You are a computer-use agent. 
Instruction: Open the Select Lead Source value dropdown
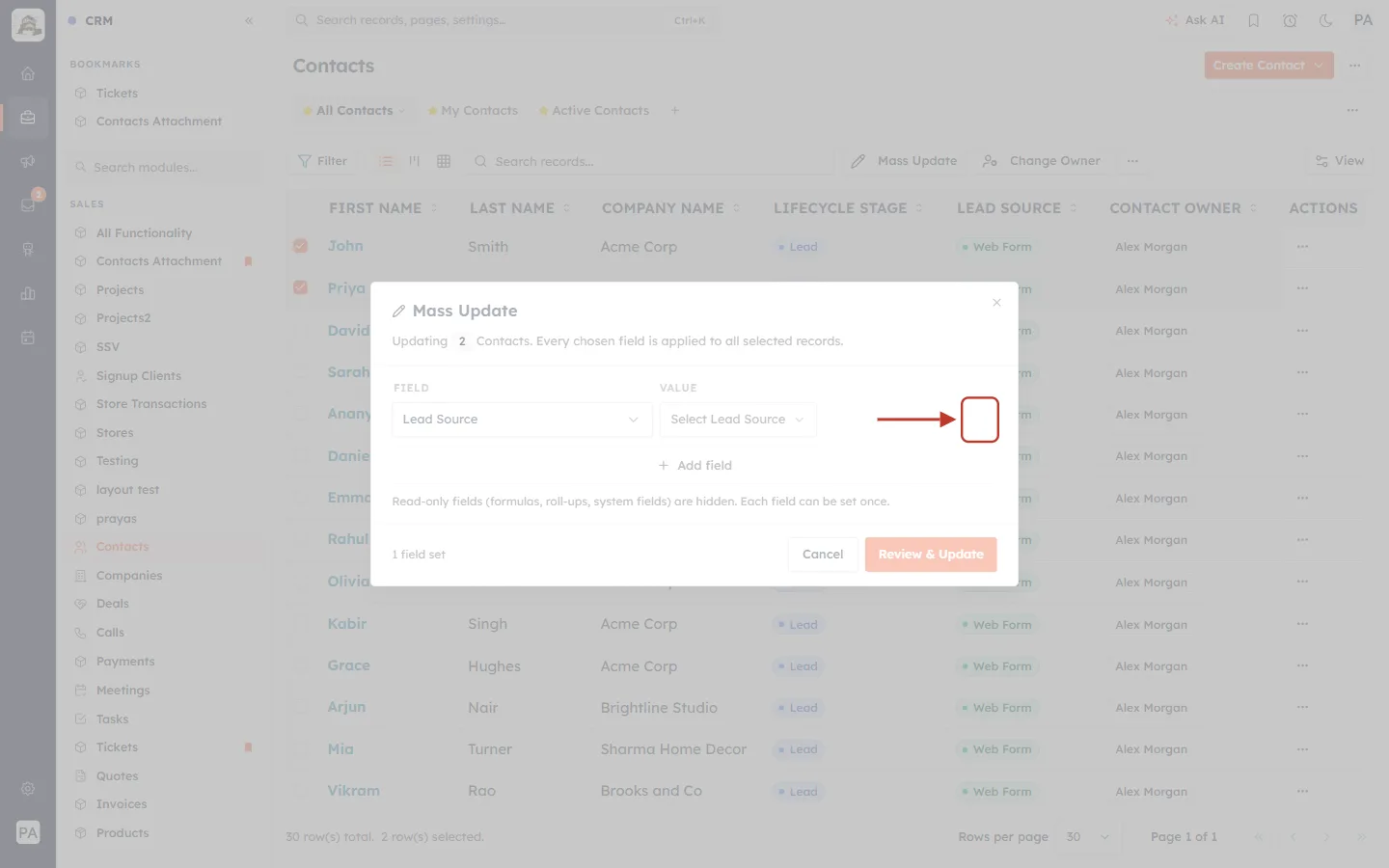(x=738, y=420)
